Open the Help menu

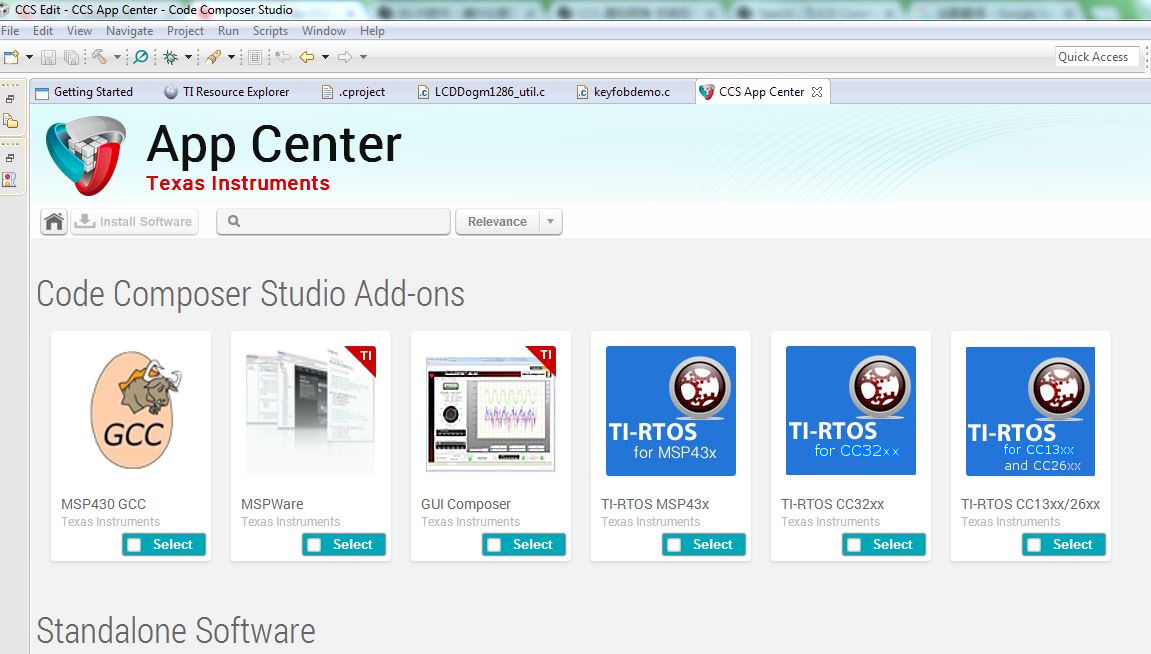[372, 31]
